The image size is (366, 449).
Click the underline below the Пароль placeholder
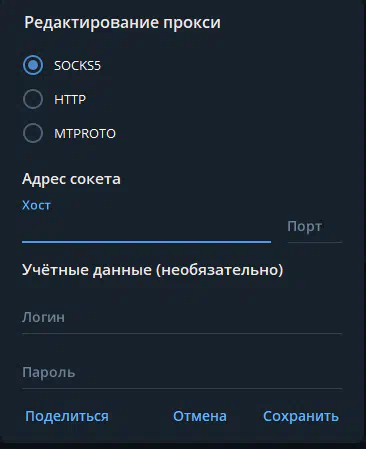(182, 388)
